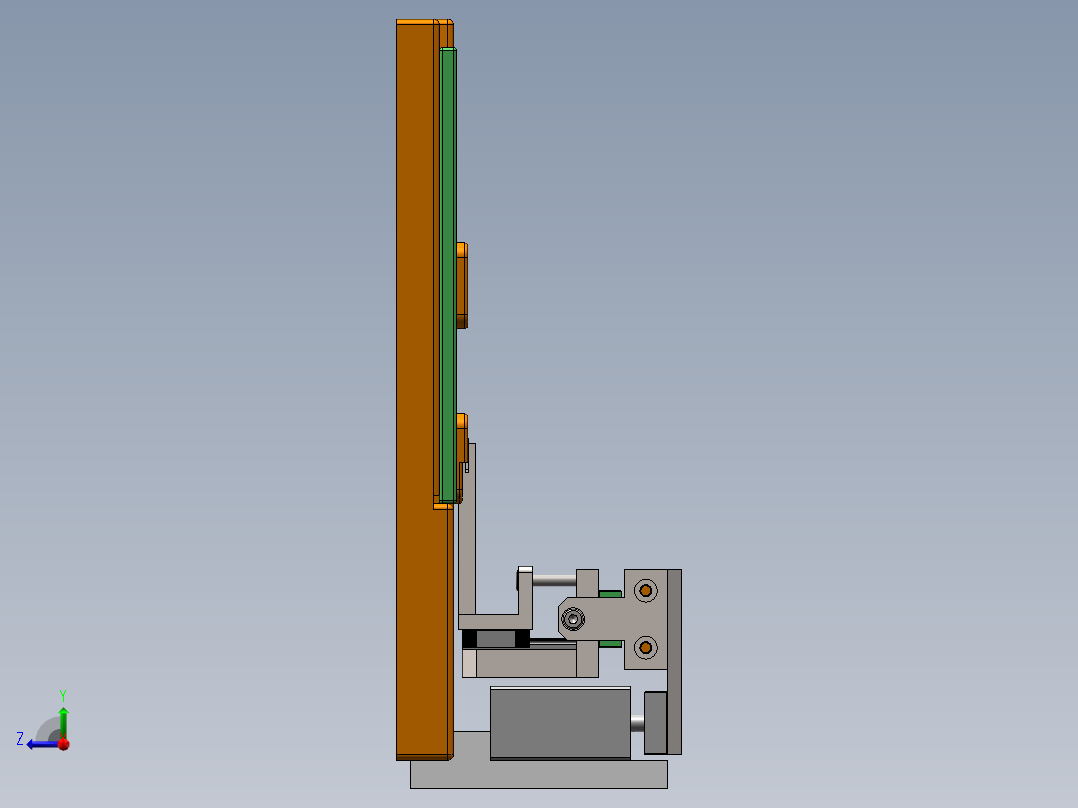Viewport: 1078px width, 808px height.
Task: Click the red X axis dot on the triad
Action: (x=63, y=744)
